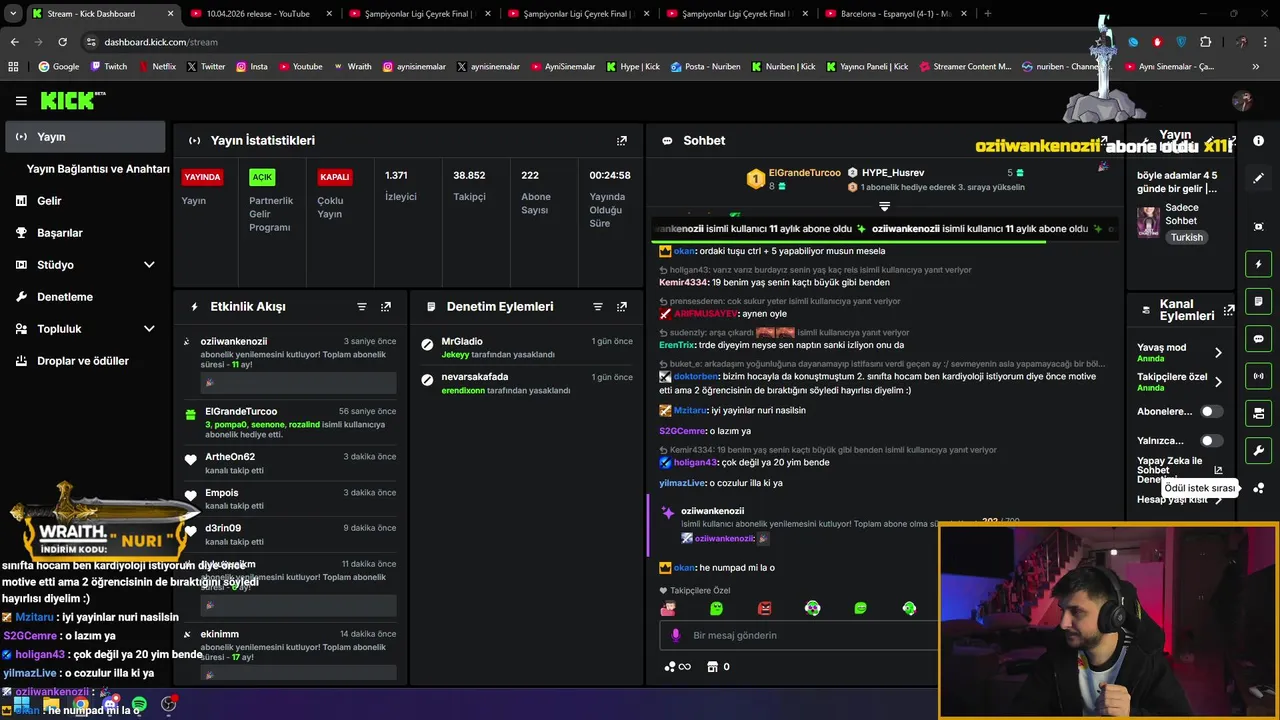Toggle the lightning bolt panel in right toolbar
The image size is (1280, 720).
[1259, 264]
